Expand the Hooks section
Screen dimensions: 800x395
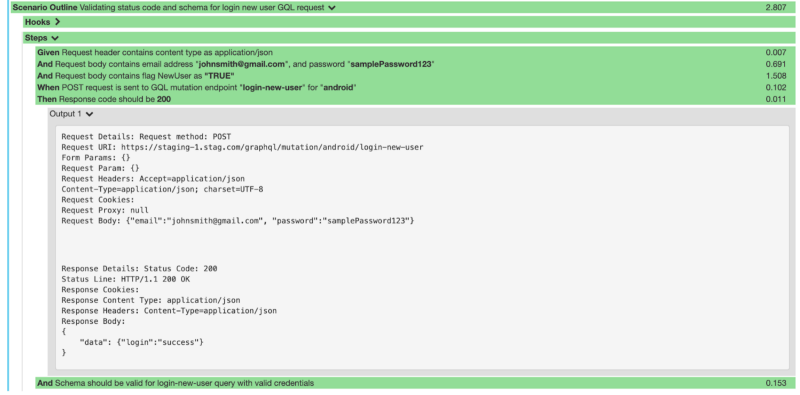coord(57,22)
